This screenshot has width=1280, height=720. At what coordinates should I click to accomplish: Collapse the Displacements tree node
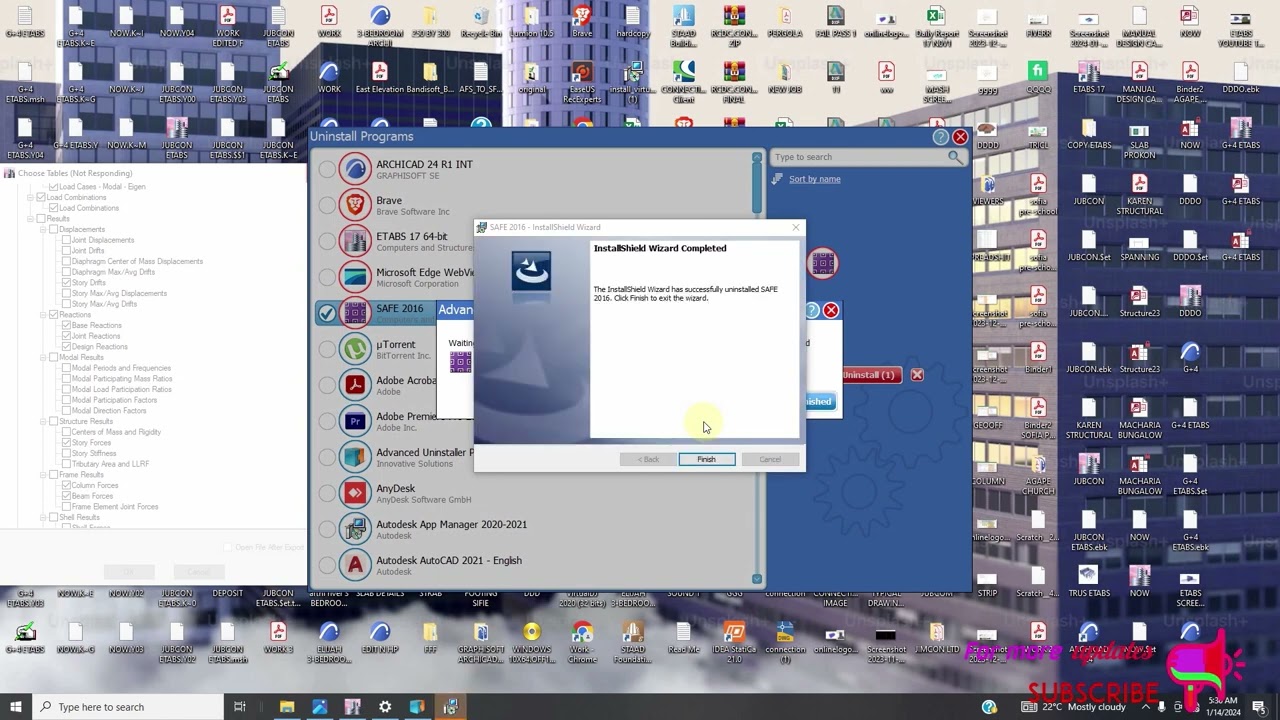[43, 230]
